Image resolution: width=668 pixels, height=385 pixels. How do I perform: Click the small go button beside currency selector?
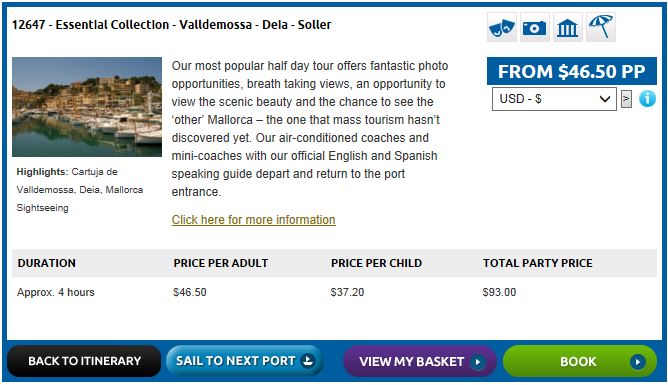point(626,99)
